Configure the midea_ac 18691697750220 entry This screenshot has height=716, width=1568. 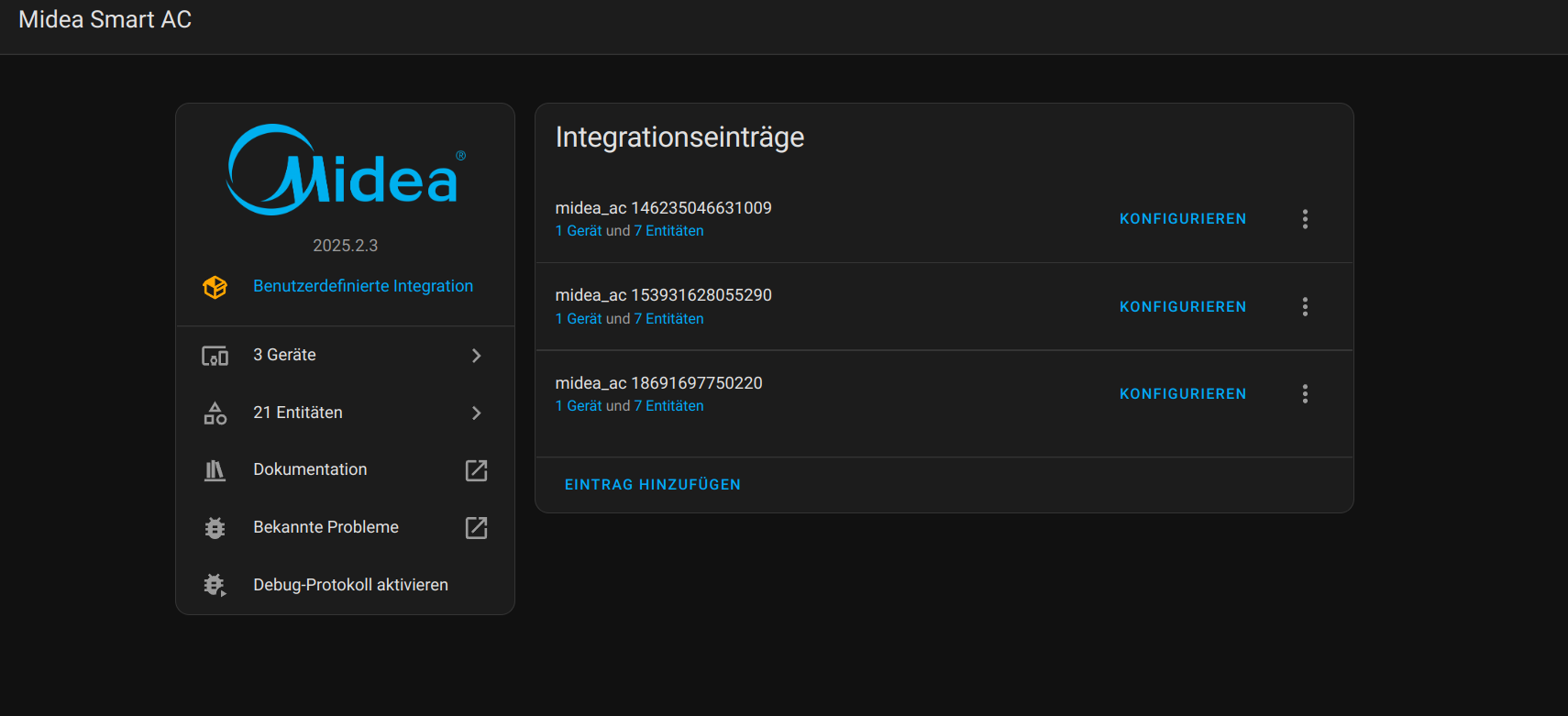1183,394
